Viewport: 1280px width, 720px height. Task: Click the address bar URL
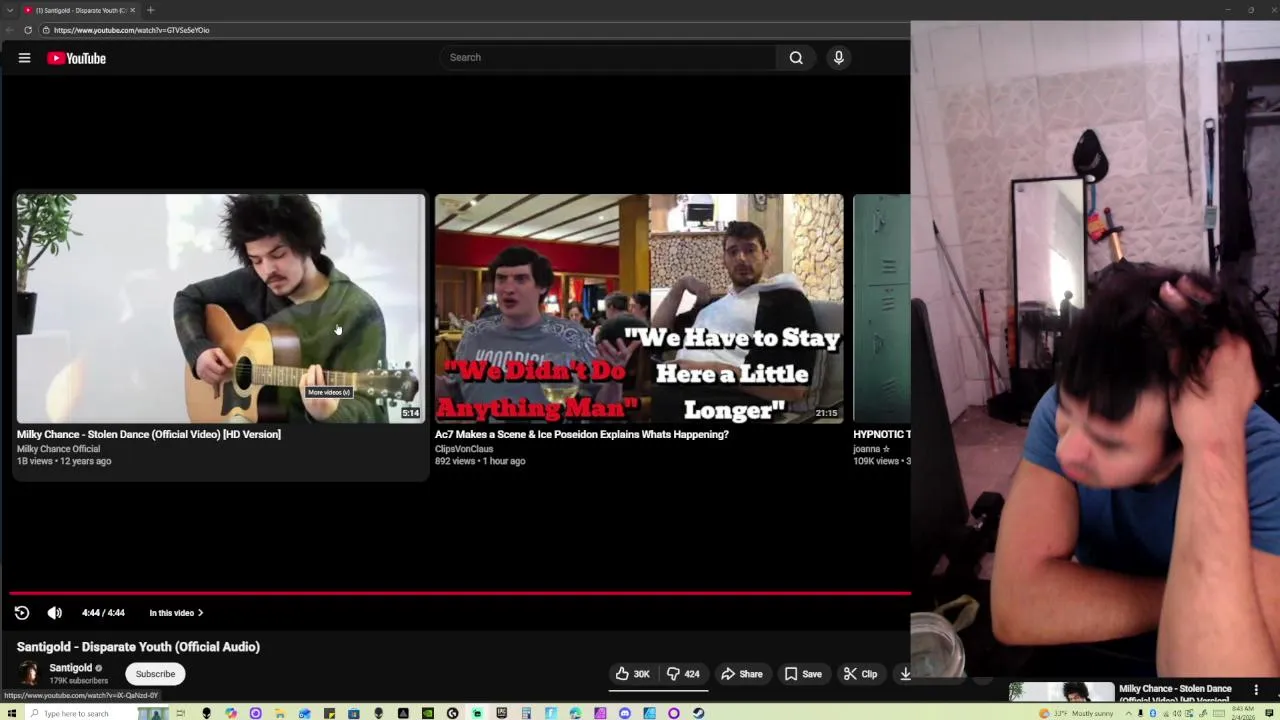coord(131,30)
